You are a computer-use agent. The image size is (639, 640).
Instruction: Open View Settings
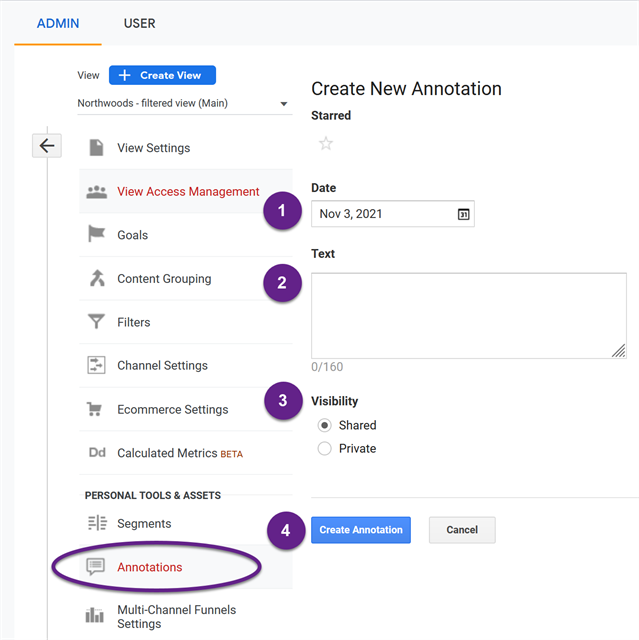[186, 148]
